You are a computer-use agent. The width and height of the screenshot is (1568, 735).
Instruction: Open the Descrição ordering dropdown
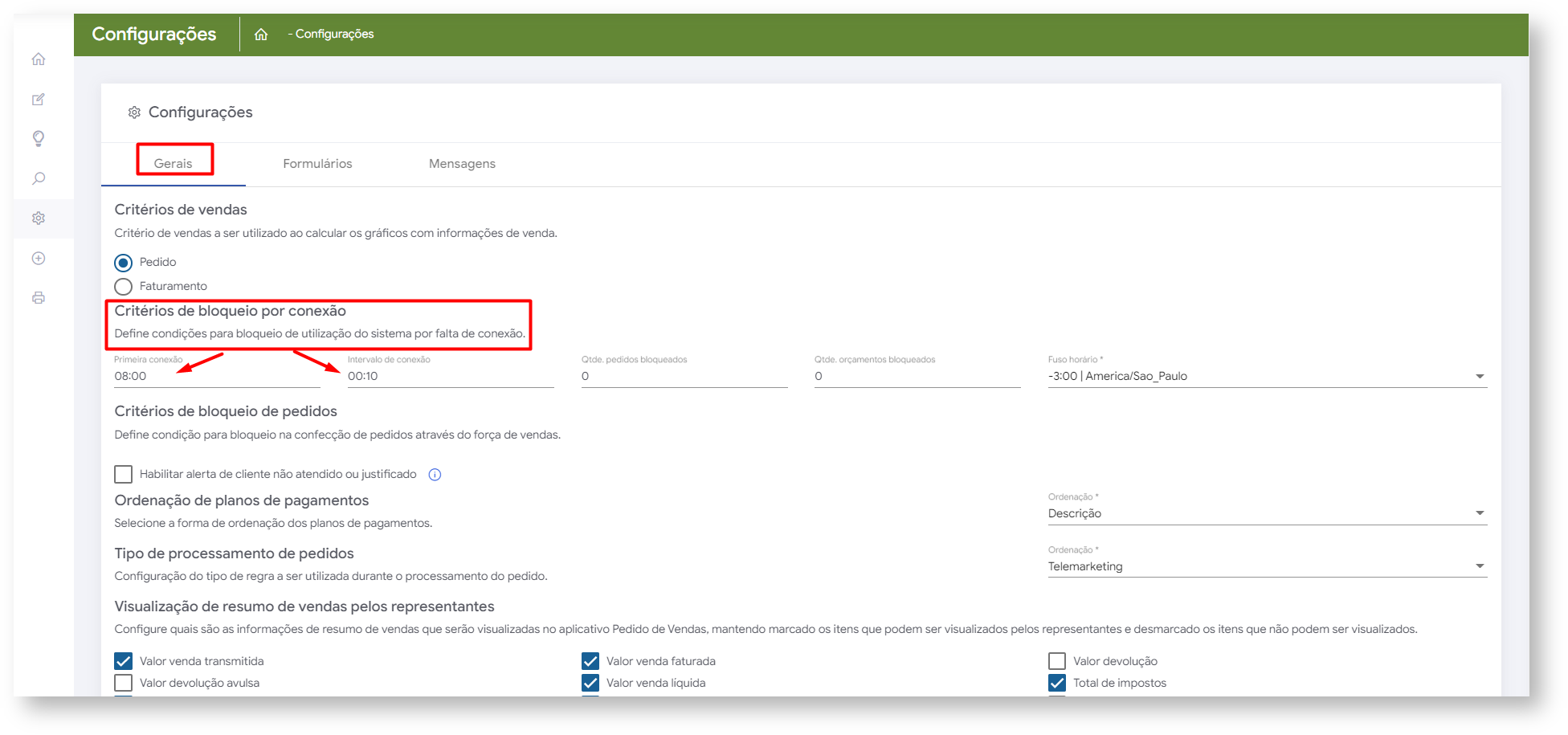click(x=1267, y=514)
